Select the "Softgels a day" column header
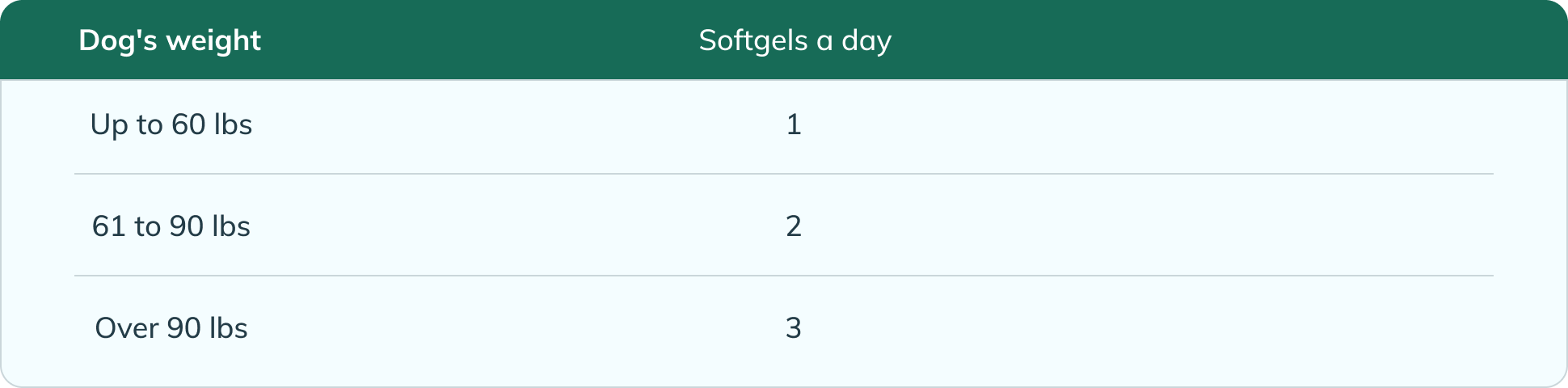Screen dimensions: 1568x388 [x=795, y=40]
